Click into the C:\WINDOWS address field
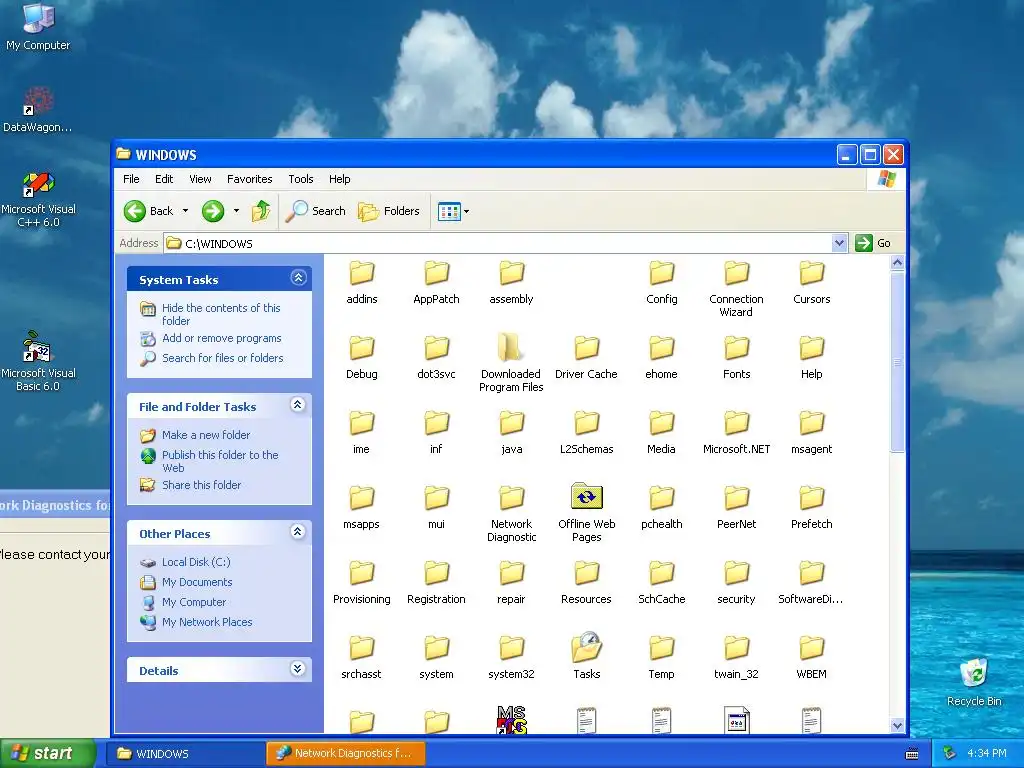The image size is (1024, 768). click(x=499, y=243)
